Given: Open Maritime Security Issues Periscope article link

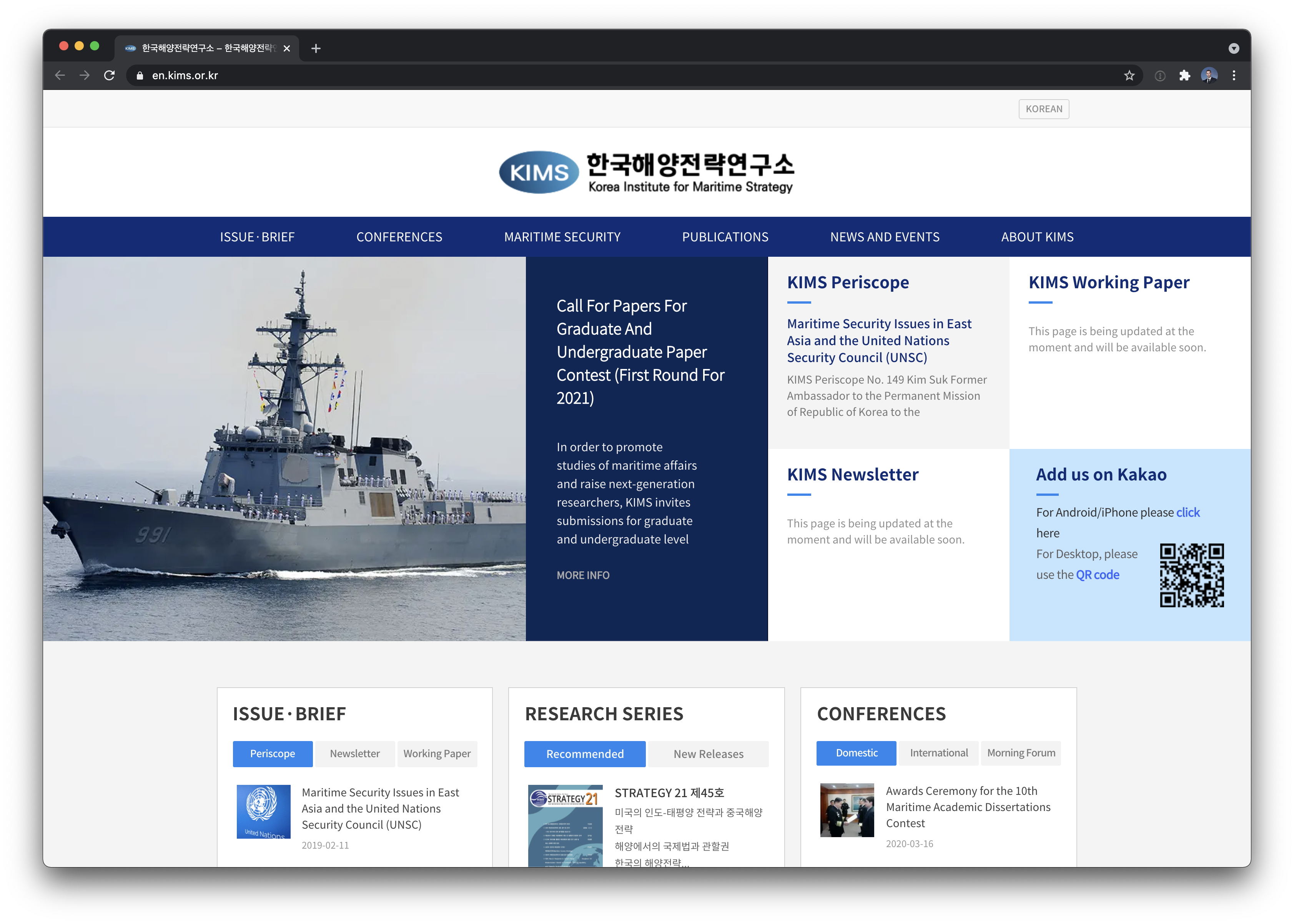Looking at the screenshot, I should (879, 341).
